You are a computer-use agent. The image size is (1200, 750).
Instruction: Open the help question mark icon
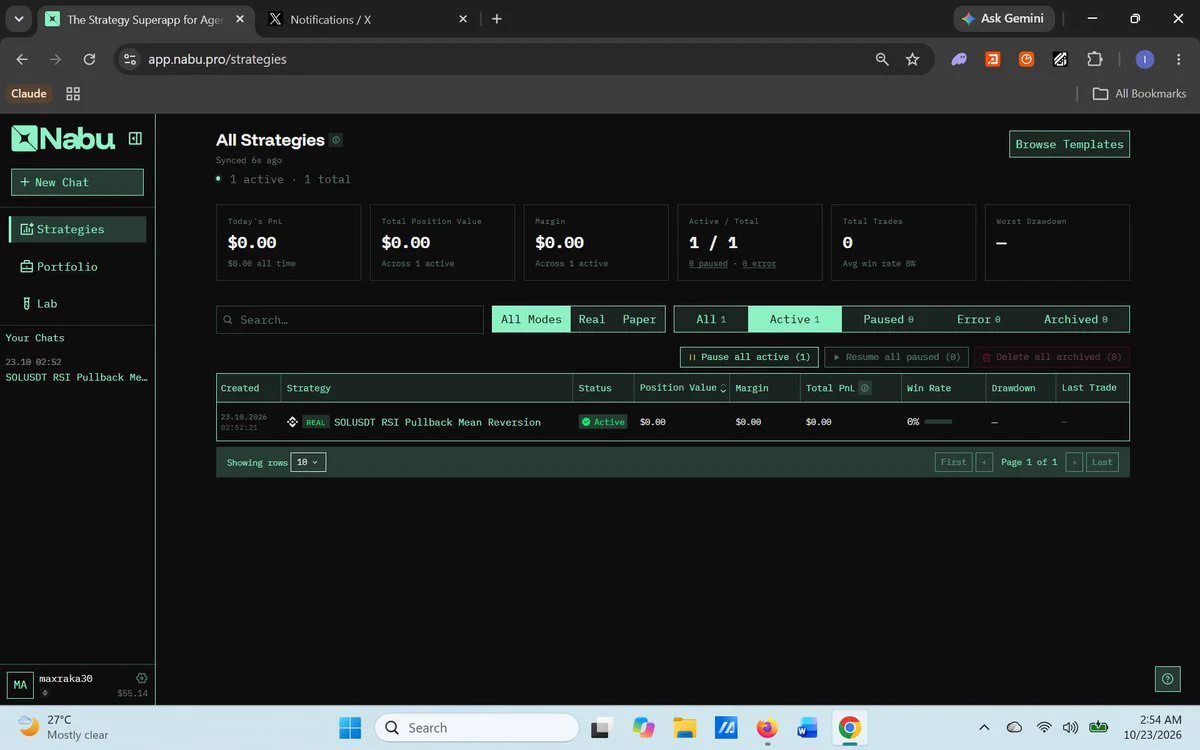point(1166,679)
